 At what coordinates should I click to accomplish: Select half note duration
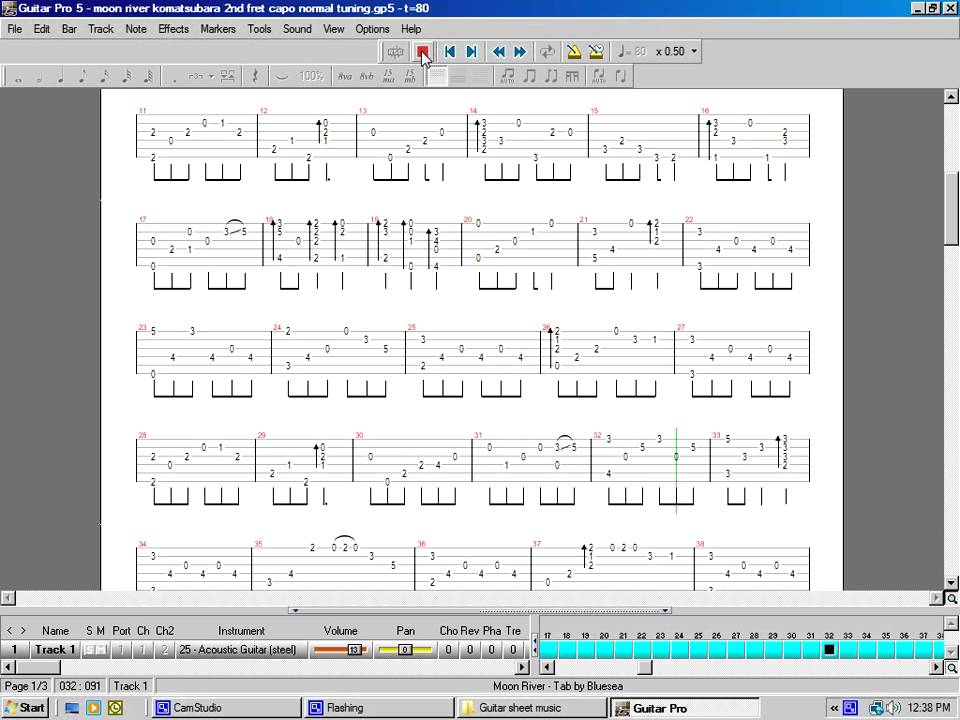click(39, 77)
